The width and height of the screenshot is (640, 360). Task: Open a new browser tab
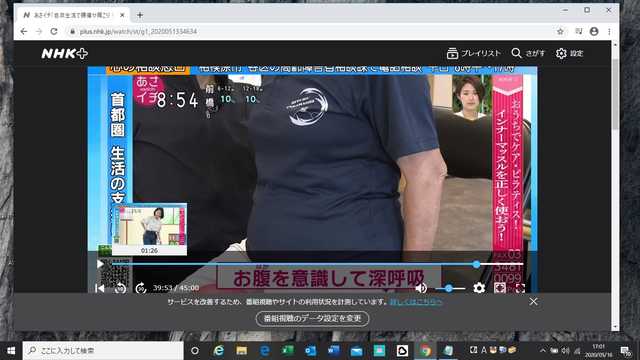click(x=140, y=15)
